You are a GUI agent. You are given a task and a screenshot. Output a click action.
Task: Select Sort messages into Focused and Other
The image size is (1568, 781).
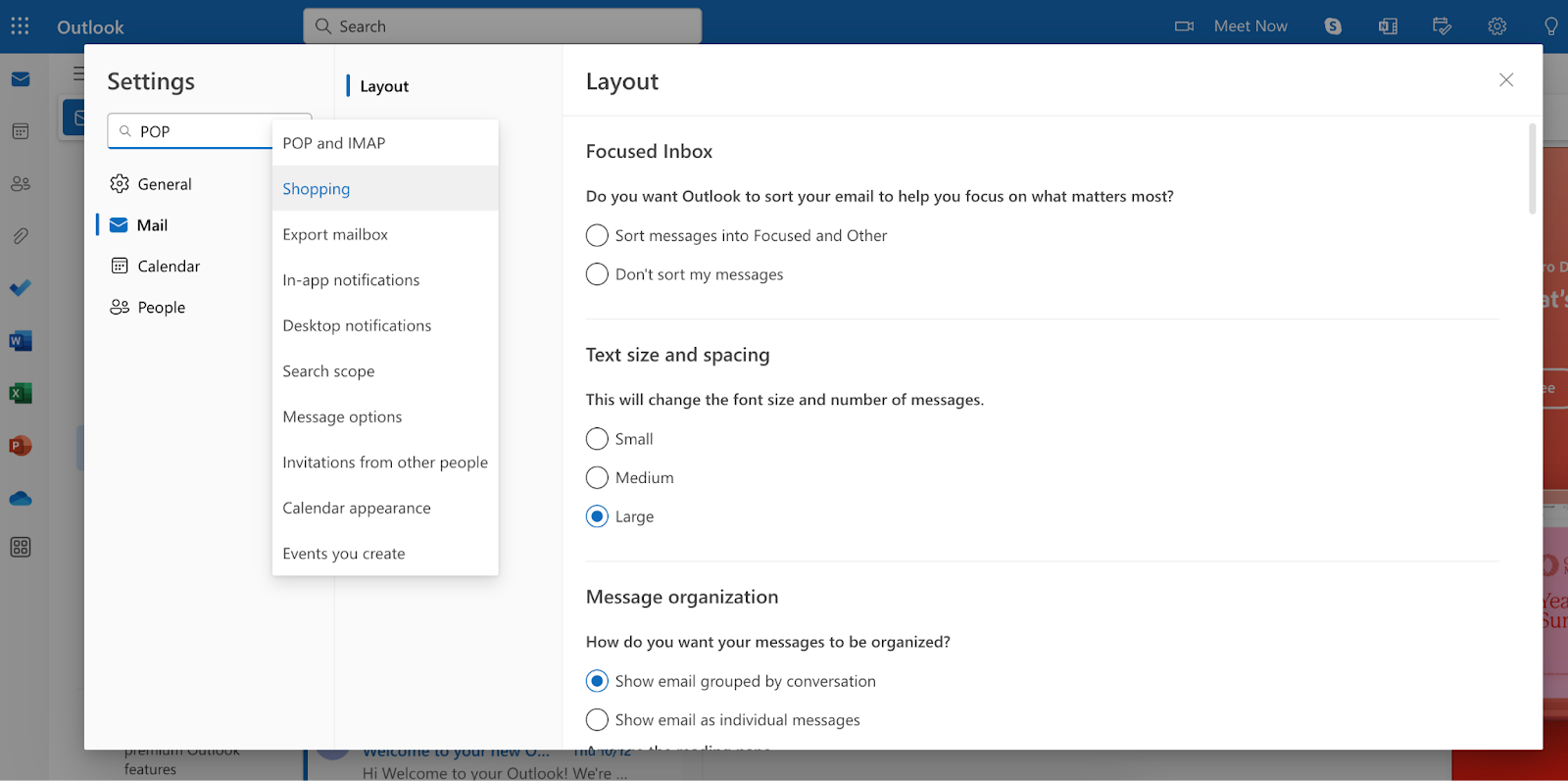click(597, 235)
